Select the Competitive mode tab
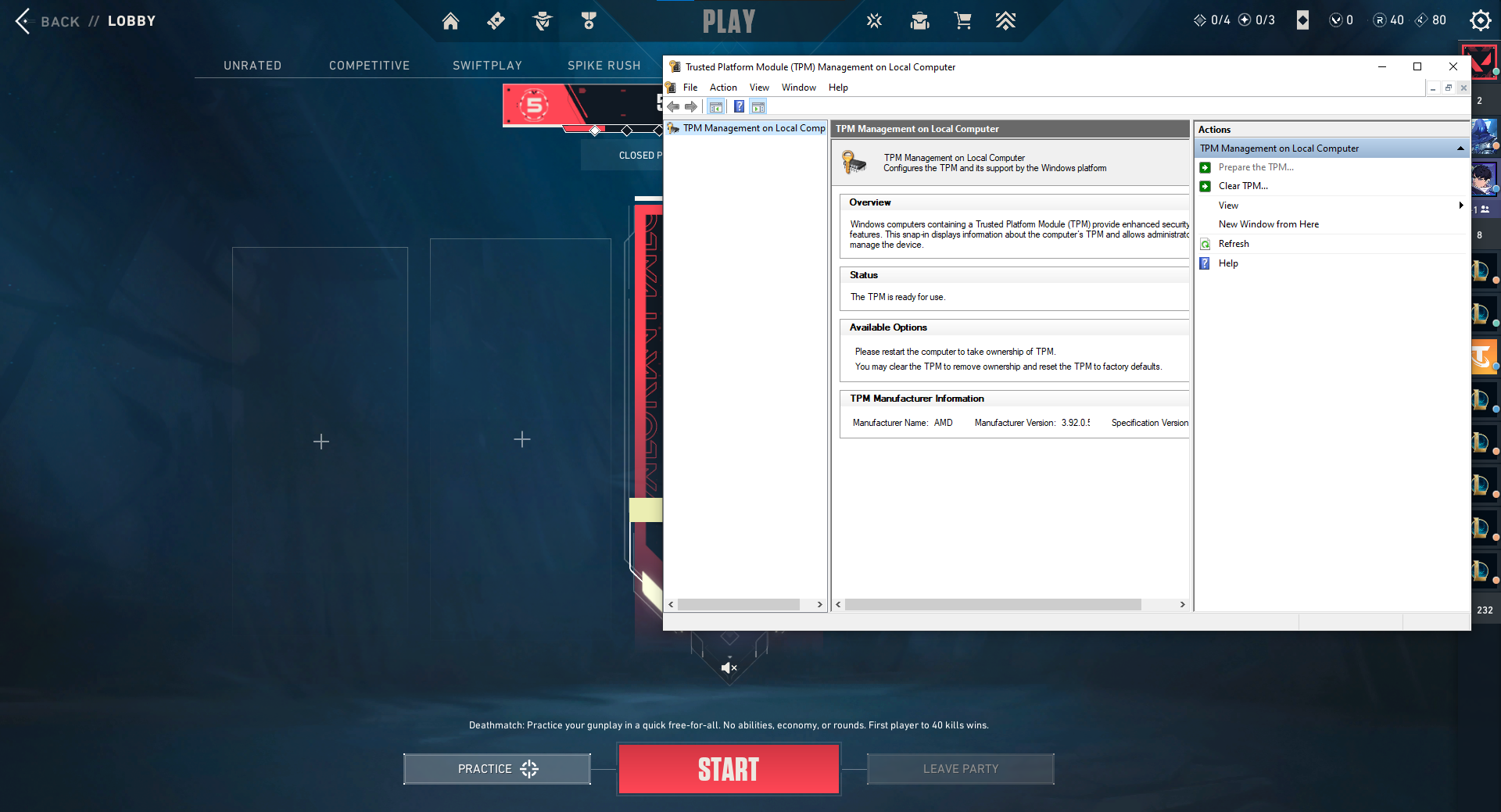 [369, 66]
